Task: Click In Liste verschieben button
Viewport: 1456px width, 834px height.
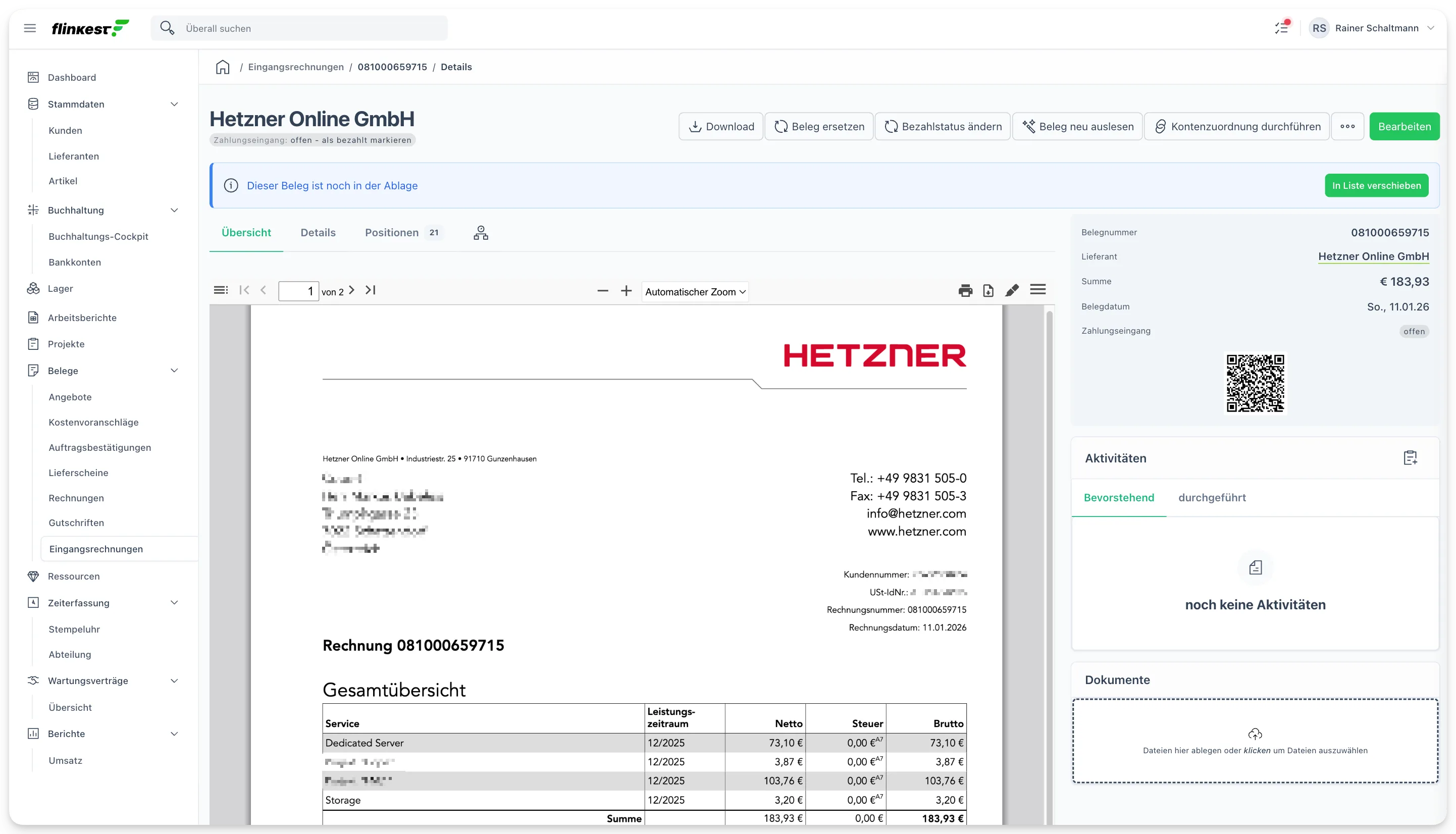Action: pos(1376,186)
